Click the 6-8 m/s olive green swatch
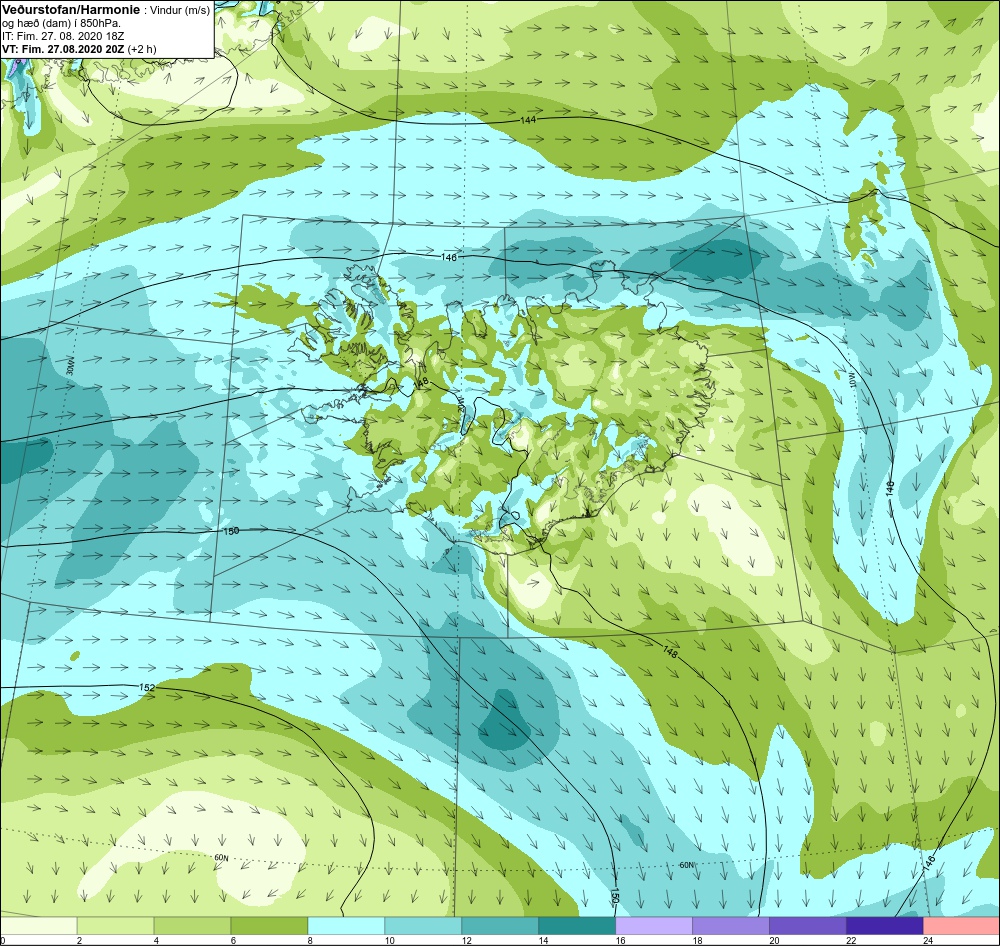Image resolution: width=1000 pixels, height=946 pixels. [269, 925]
